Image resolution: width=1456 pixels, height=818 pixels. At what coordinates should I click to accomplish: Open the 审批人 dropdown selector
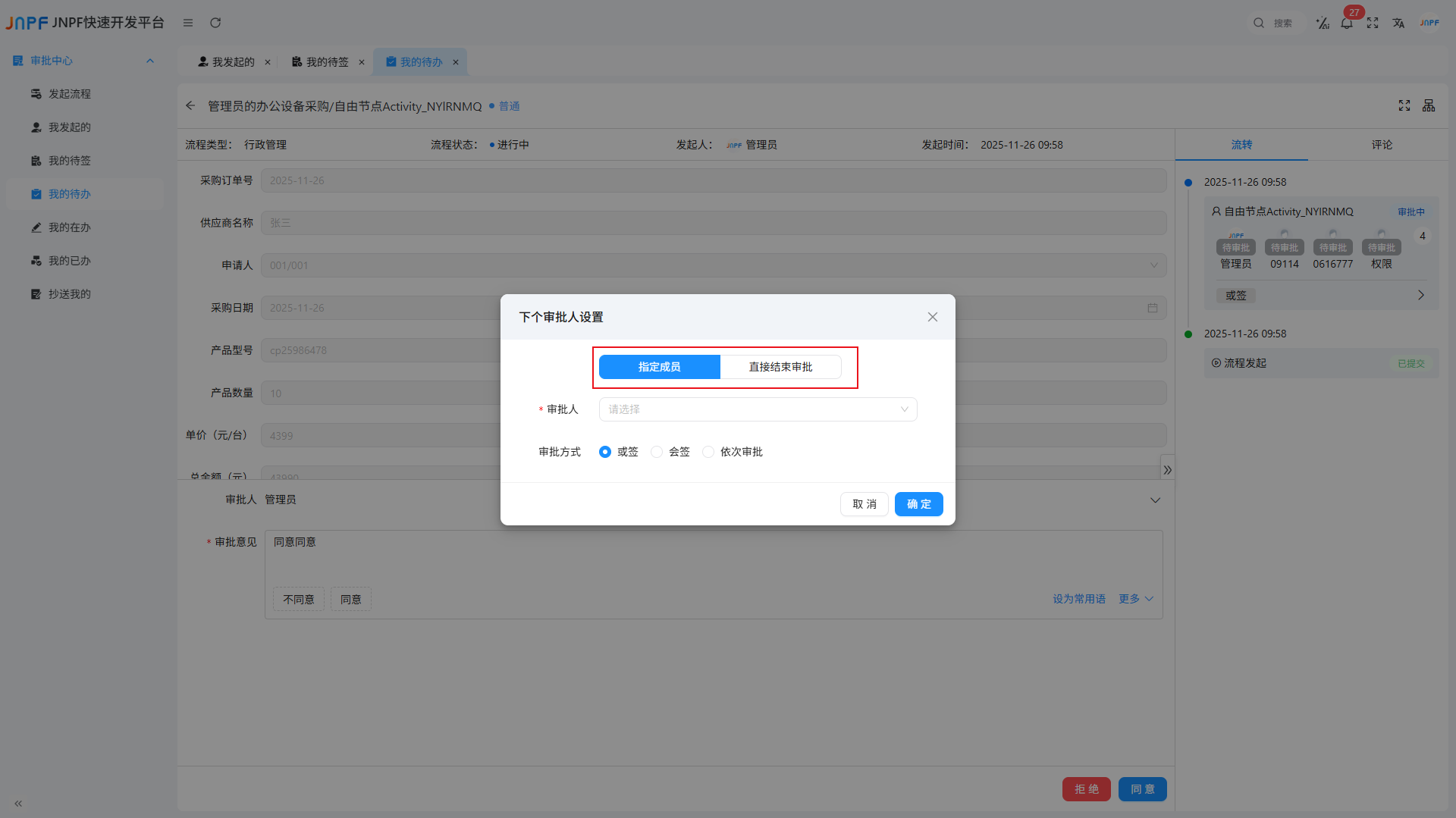(758, 409)
